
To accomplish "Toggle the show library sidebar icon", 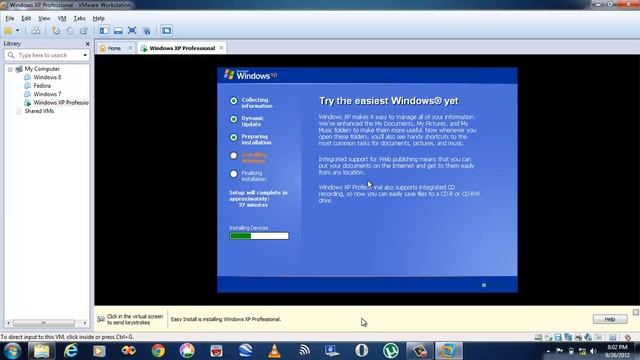I will click(104, 31).
